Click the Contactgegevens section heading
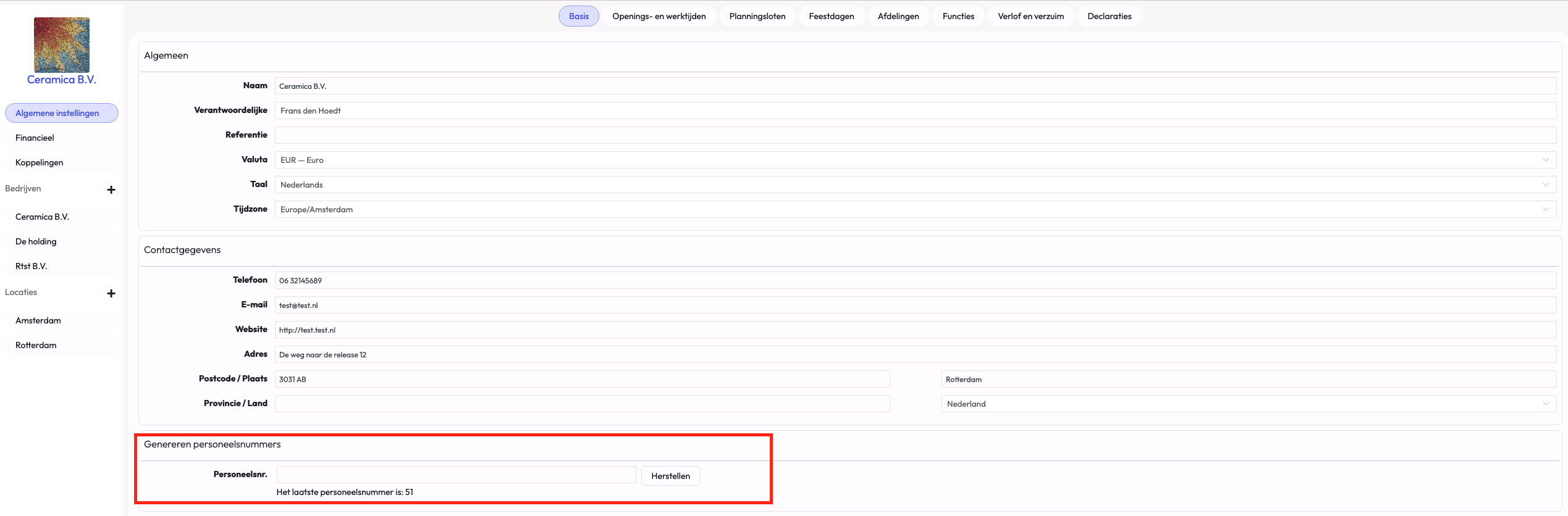Screen dimensions: 1568x516 (x=182, y=250)
